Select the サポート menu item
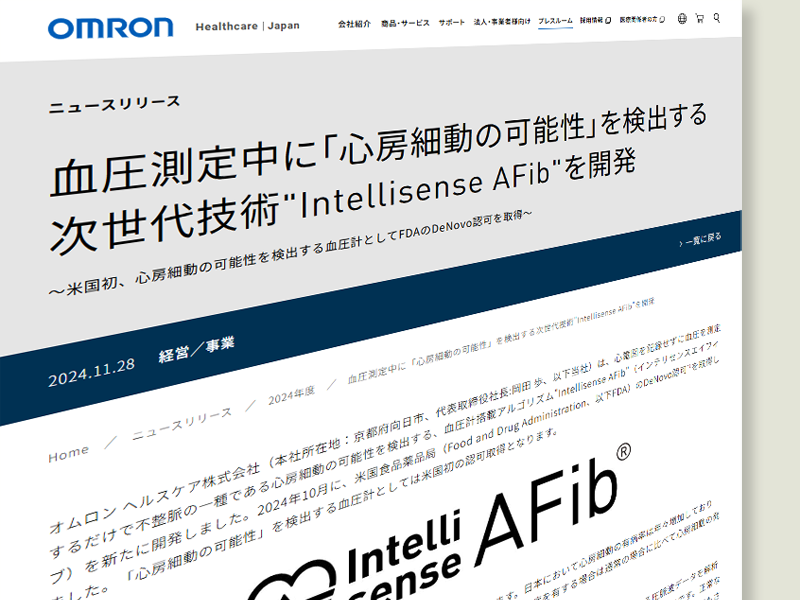The height and width of the screenshot is (600, 800). coord(450,20)
